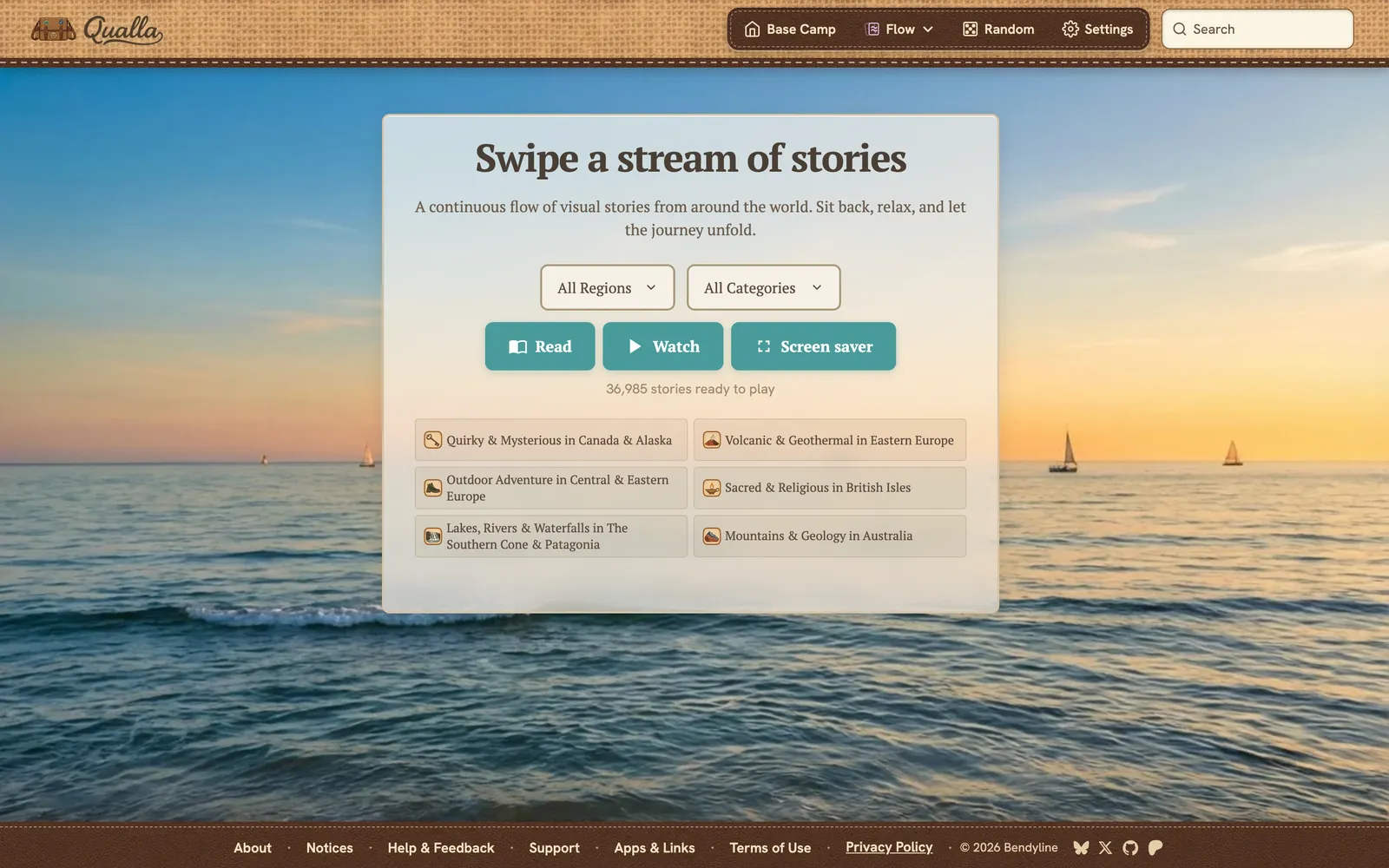
Task: Open Volcanic & Geothermal in Eastern Europe
Action: click(830, 440)
